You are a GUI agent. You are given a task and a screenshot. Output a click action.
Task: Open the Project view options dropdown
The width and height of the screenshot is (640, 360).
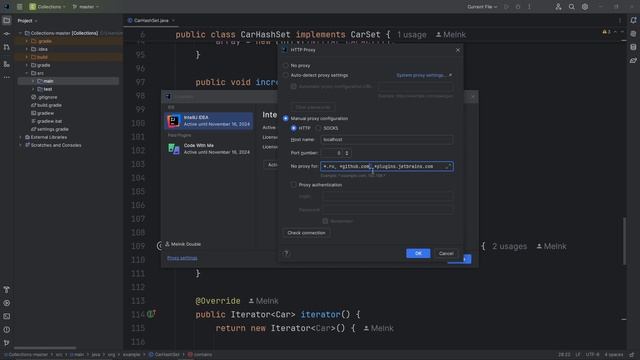(x=36, y=20)
